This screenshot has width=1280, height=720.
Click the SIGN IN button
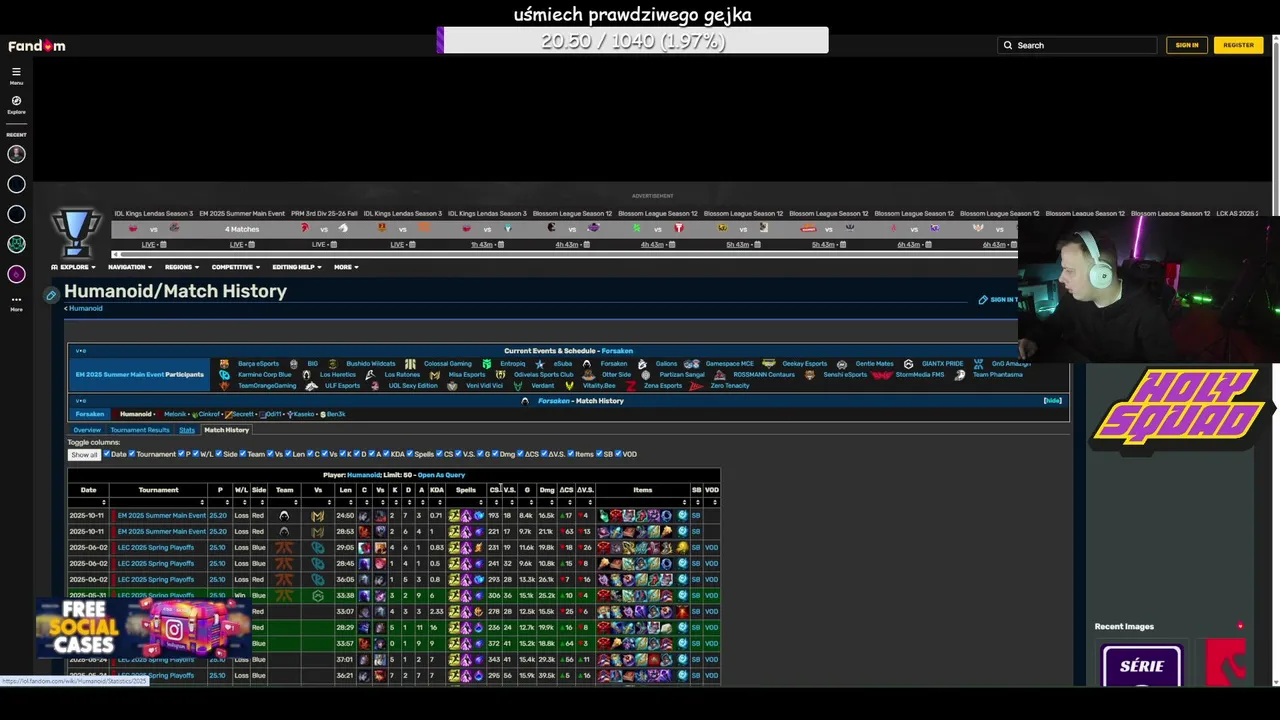pyautogui.click(x=1187, y=45)
